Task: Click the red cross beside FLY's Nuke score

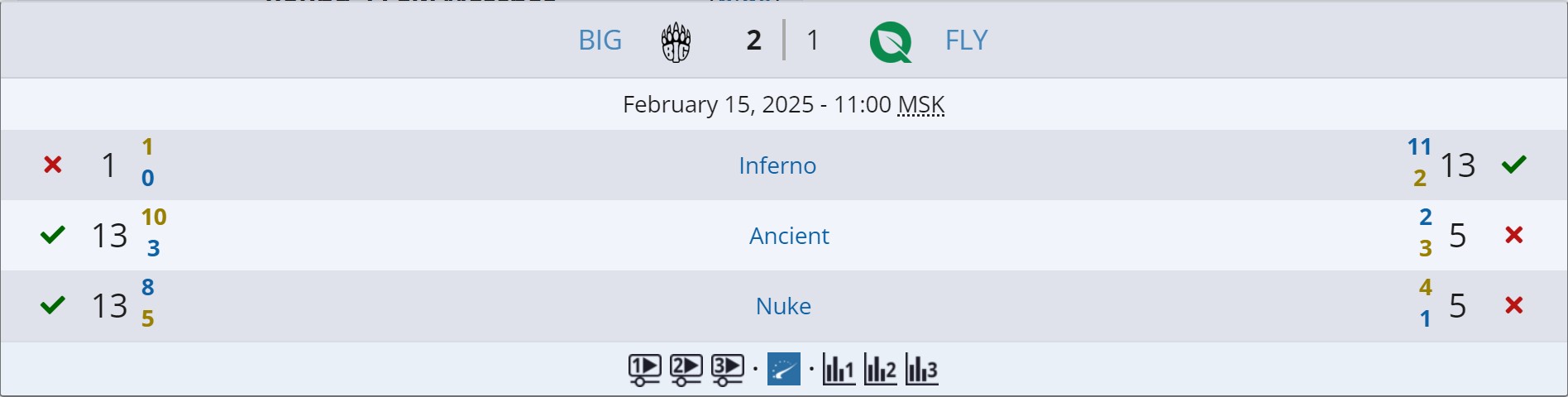Action: pyautogui.click(x=1513, y=306)
